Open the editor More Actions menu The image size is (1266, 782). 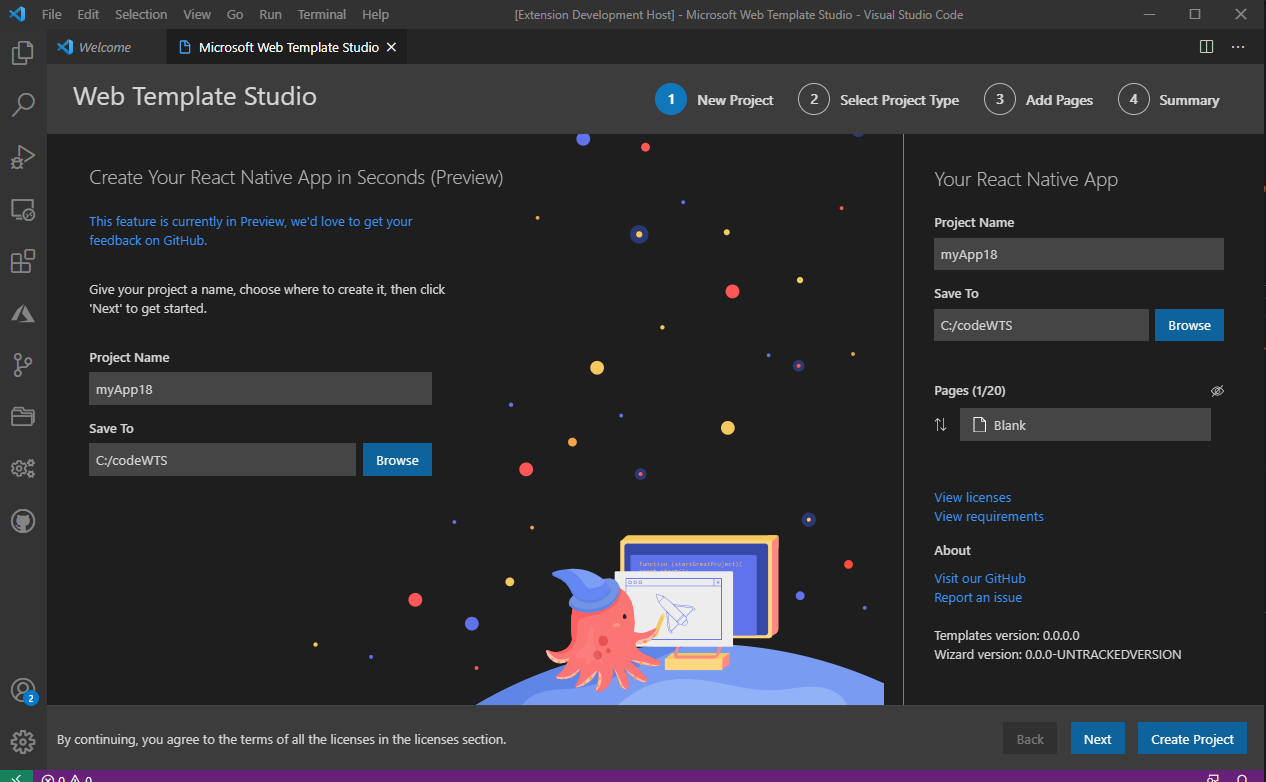pos(1238,47)
